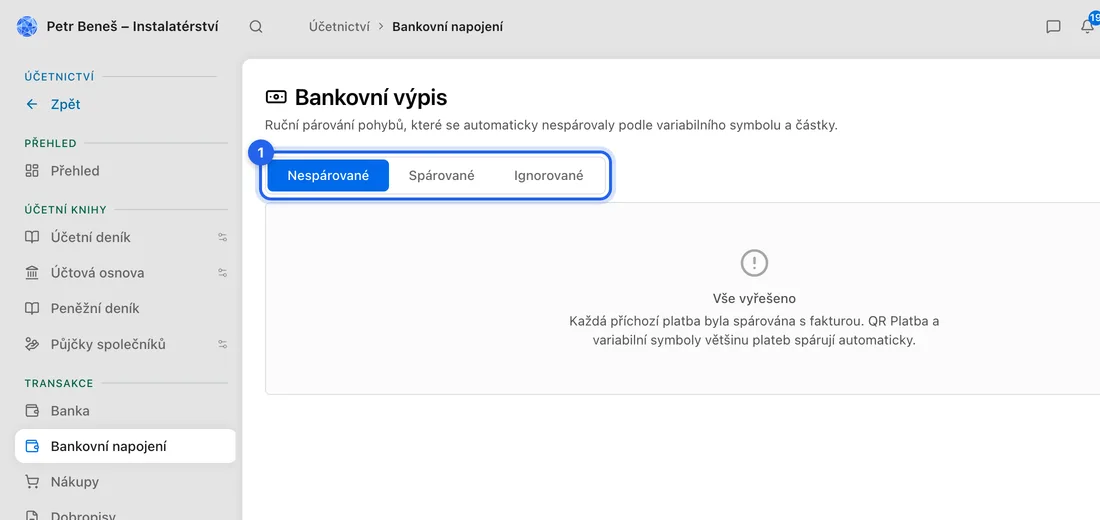The image size is (1100, 520).
Task: Click the Dobropisy document icon
Action: pyautogui.click(x=32, y=515)
